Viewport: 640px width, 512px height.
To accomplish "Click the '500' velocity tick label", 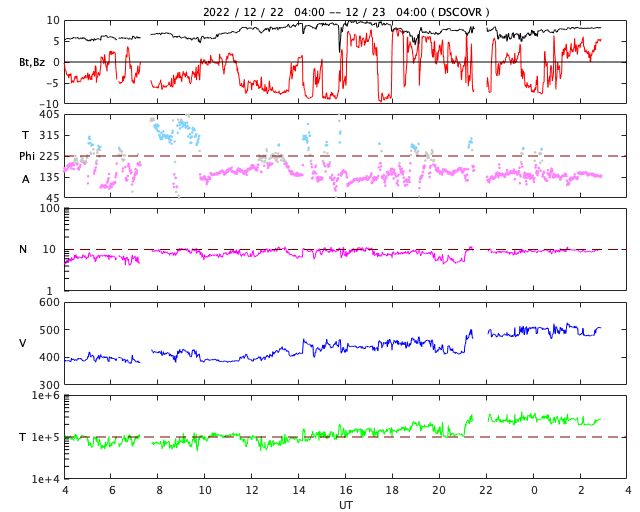I will tap(49, 330).
